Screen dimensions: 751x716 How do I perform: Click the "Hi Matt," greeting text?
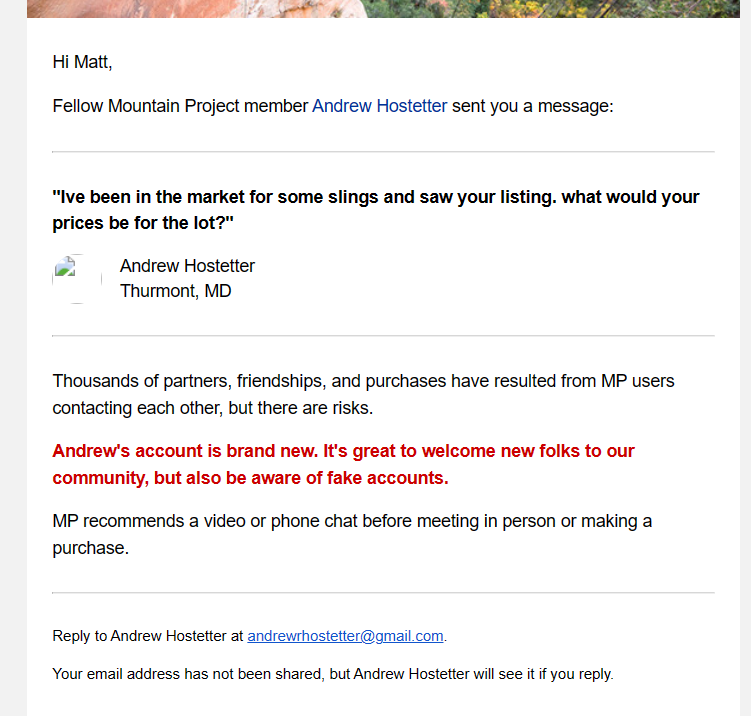coord(82,62)
